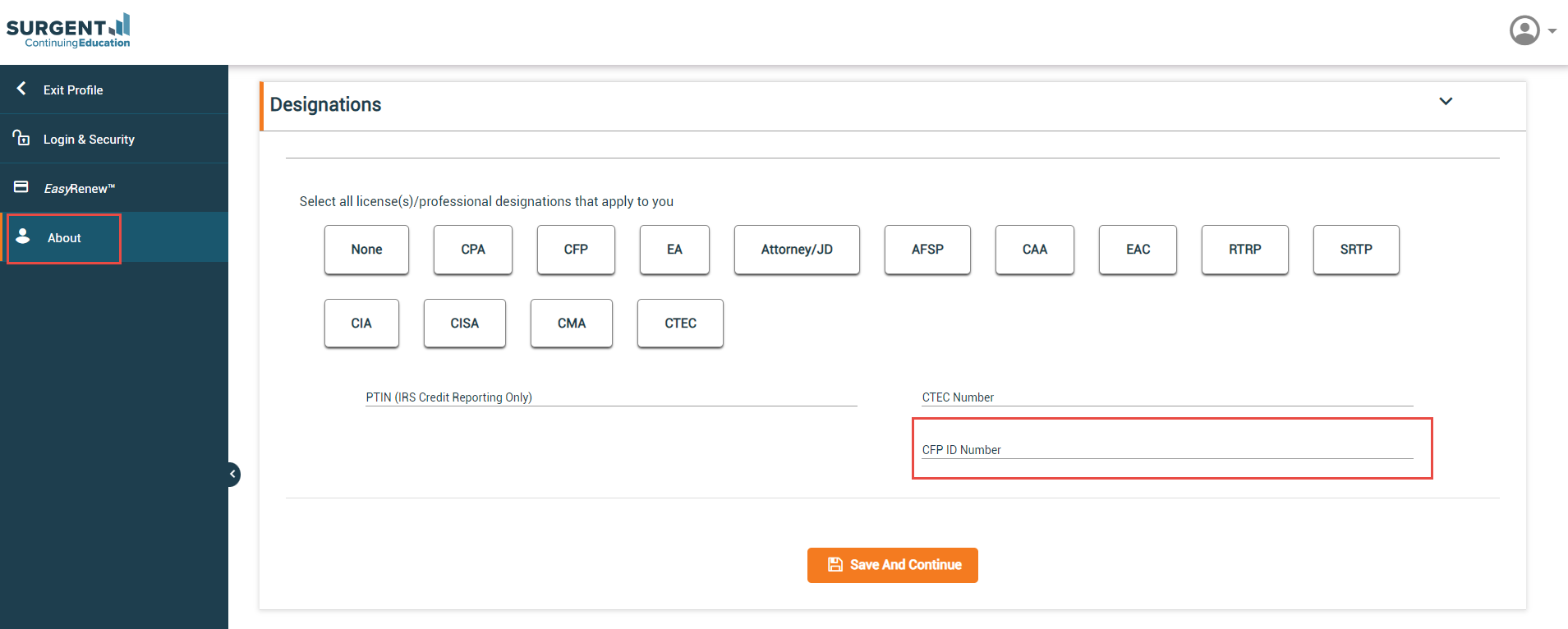This screenshot has height=629, width=1568.
Task: Toggle the CPA designation
Action: click(x=472, y=250)
